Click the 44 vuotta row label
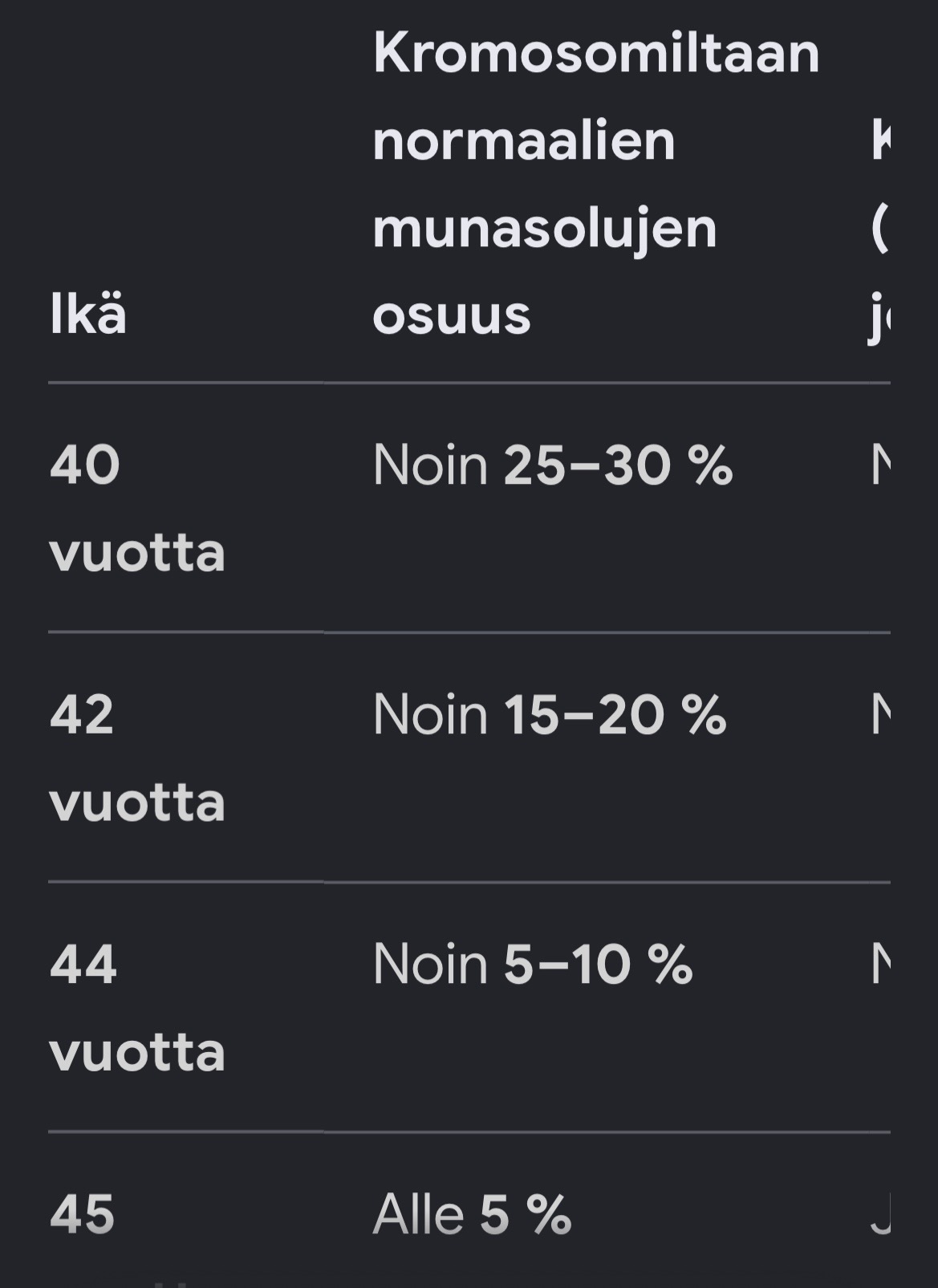 (137, 1008)
